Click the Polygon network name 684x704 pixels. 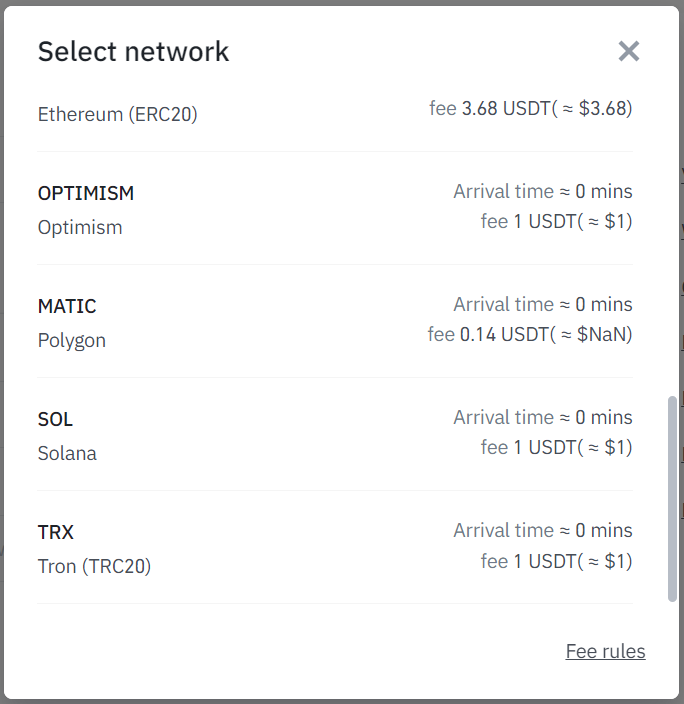(x=72, y=340)
